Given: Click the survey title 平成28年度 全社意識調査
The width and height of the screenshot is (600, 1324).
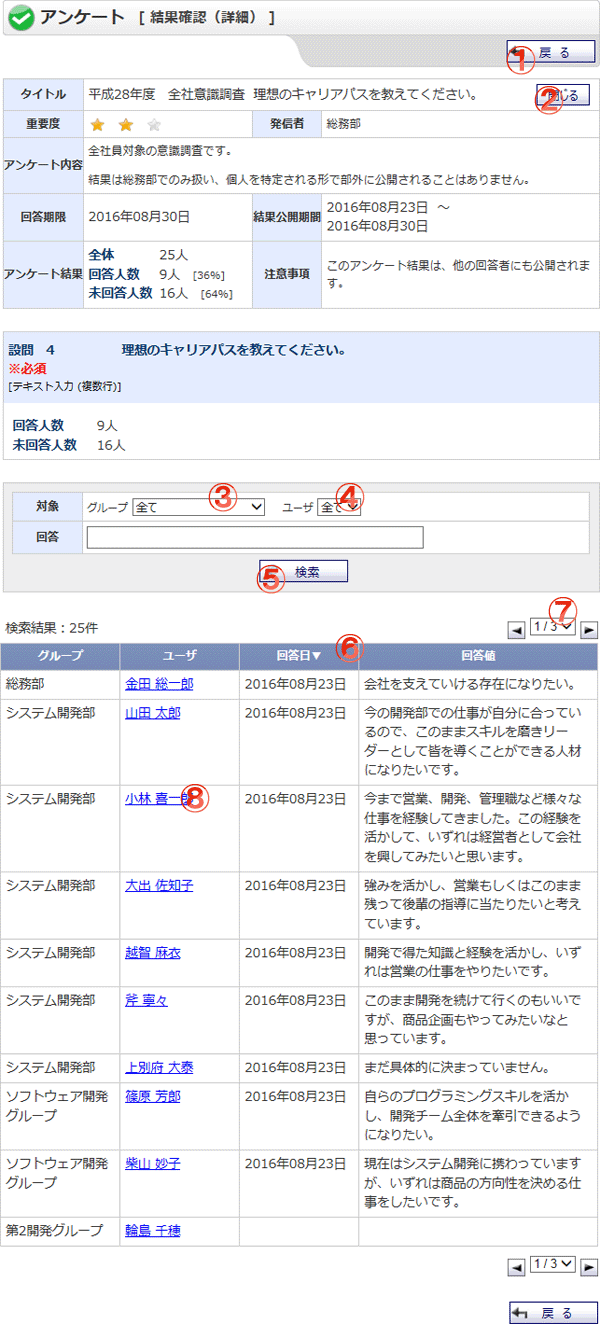Looking at the screenshot, I should tap(167, 95).
